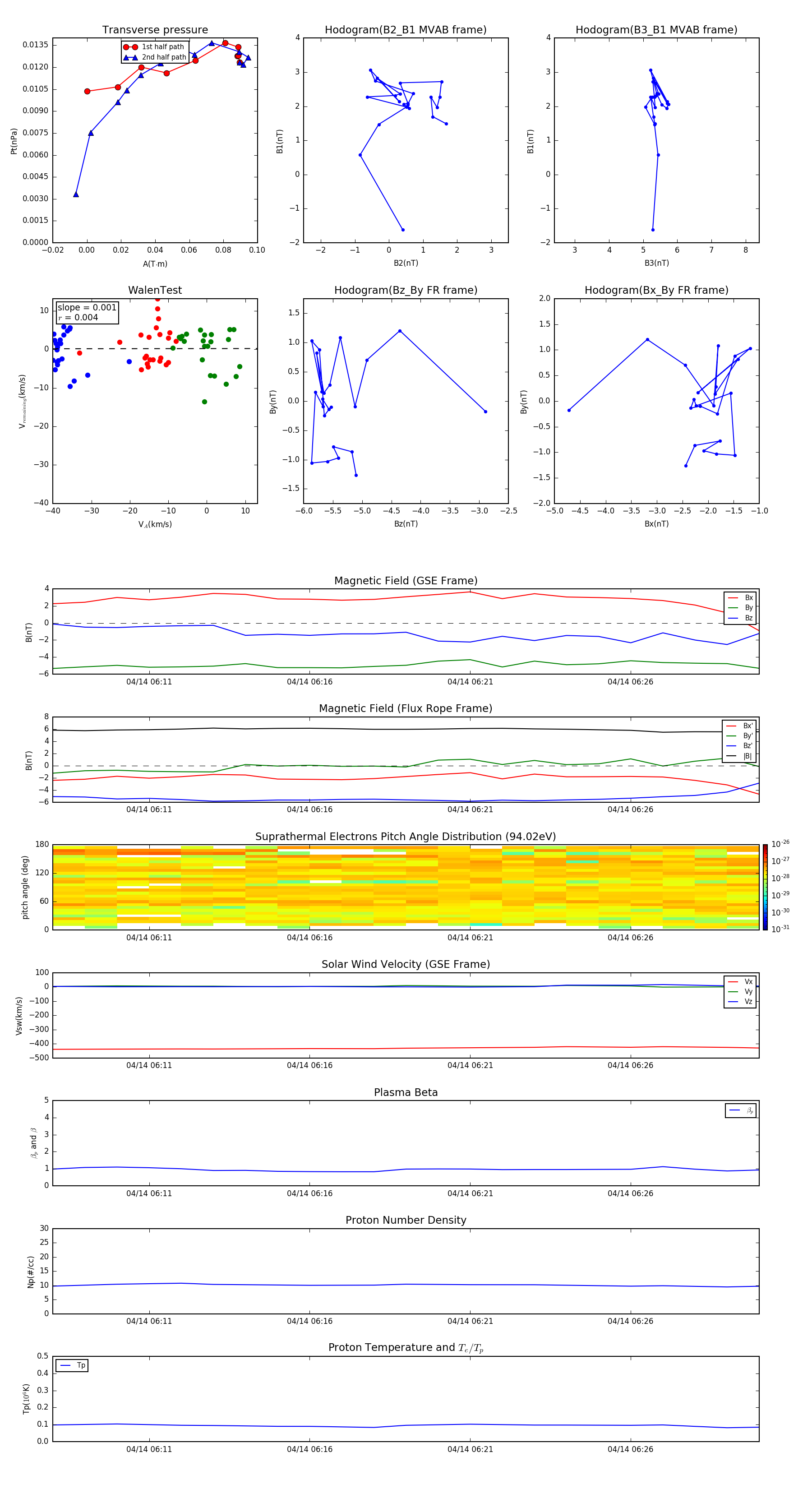Click the lowest point of B3_B1 hodogram
Image resolution: width=812 pixels, height=1489 pixels.
[x=653, y=230]
